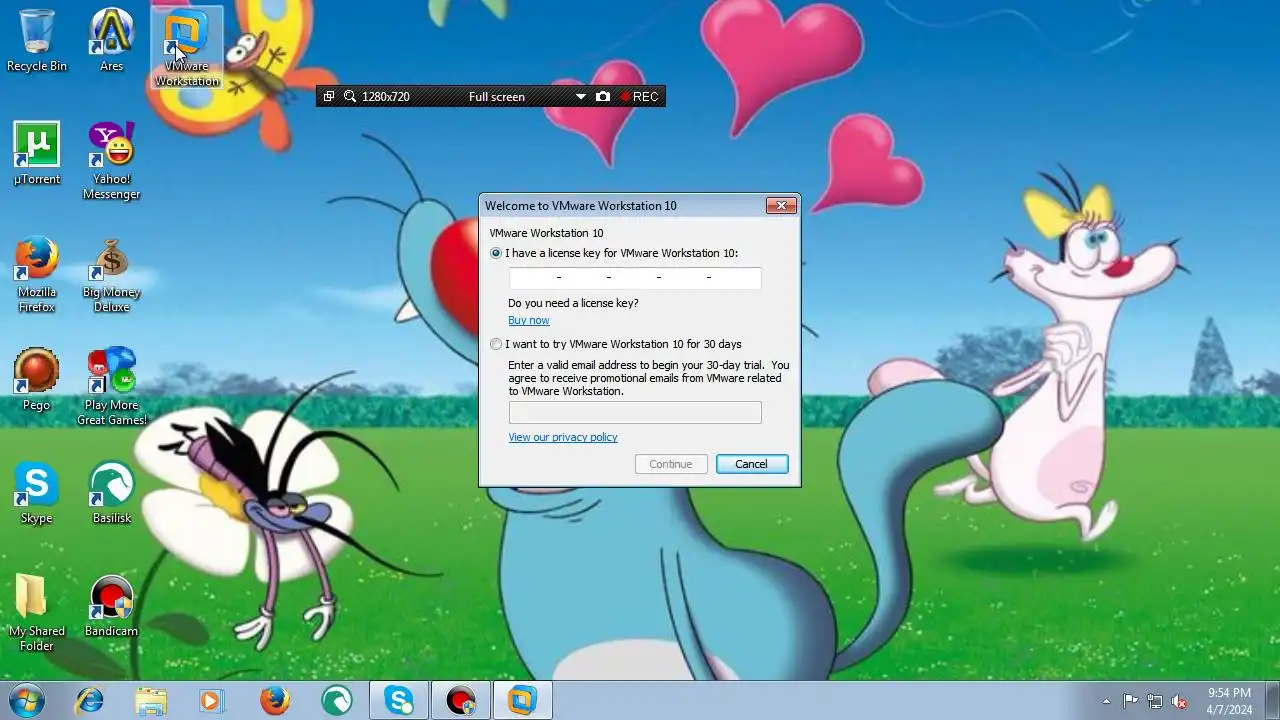Open the Action Center flag icon

pos(1130,701)
